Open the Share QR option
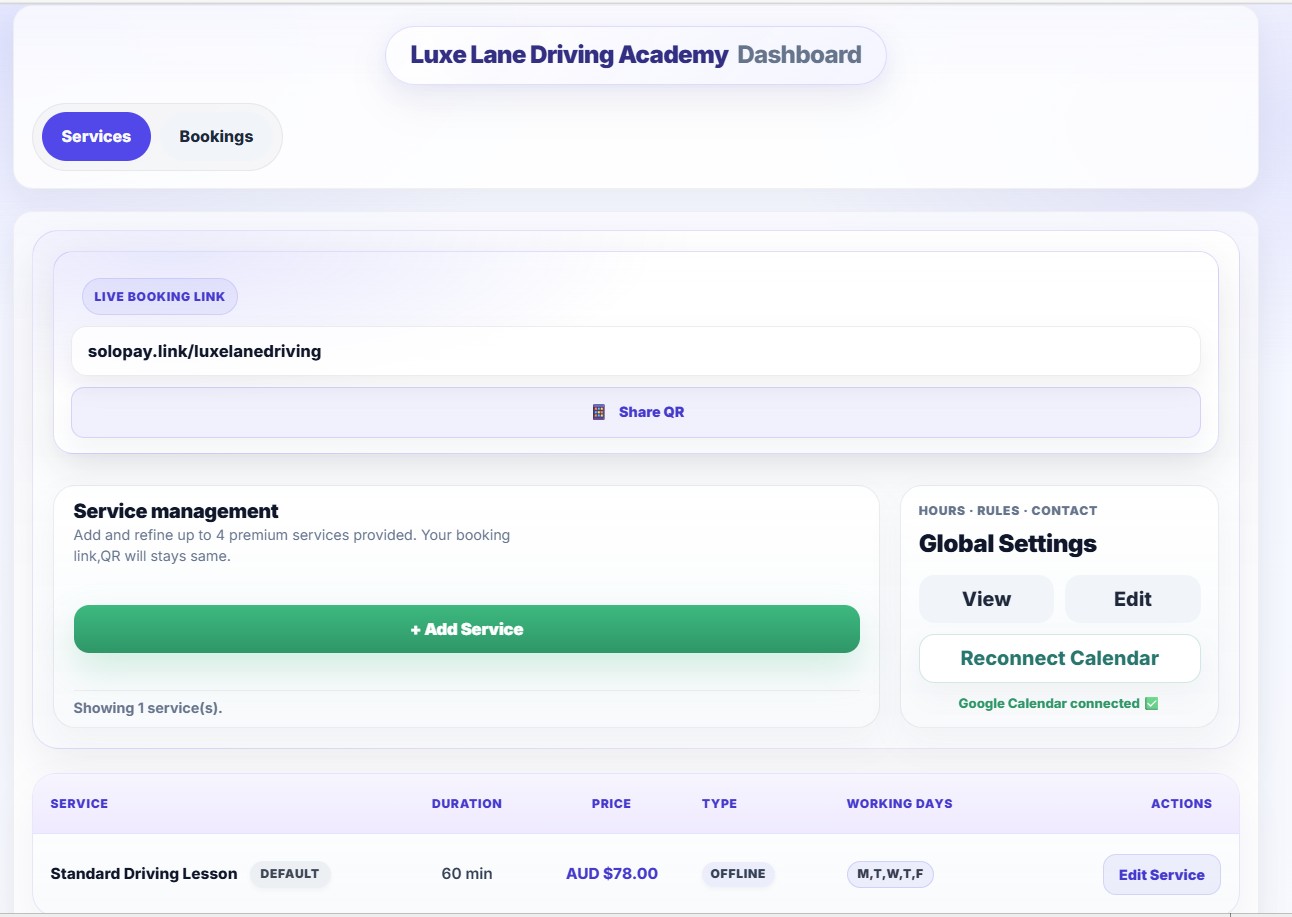The width and height of the screenshot is (1292, 917). coord(635,411)
